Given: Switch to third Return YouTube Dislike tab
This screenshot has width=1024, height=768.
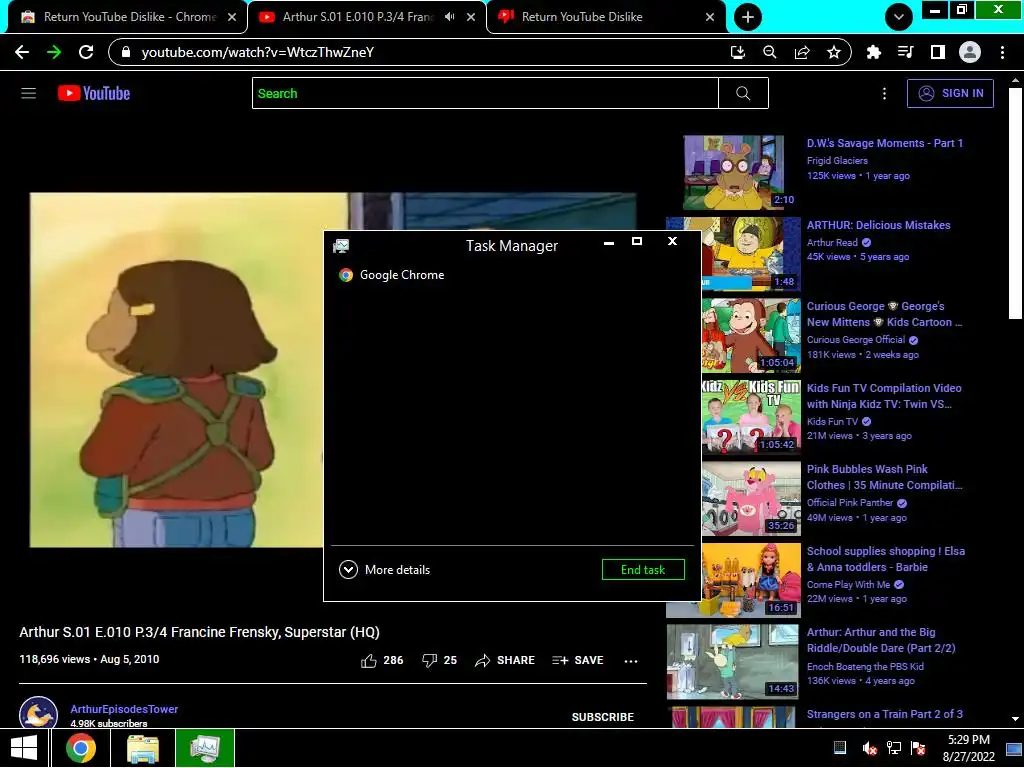Looking at the screenshot, I should (x=581, y=17).
